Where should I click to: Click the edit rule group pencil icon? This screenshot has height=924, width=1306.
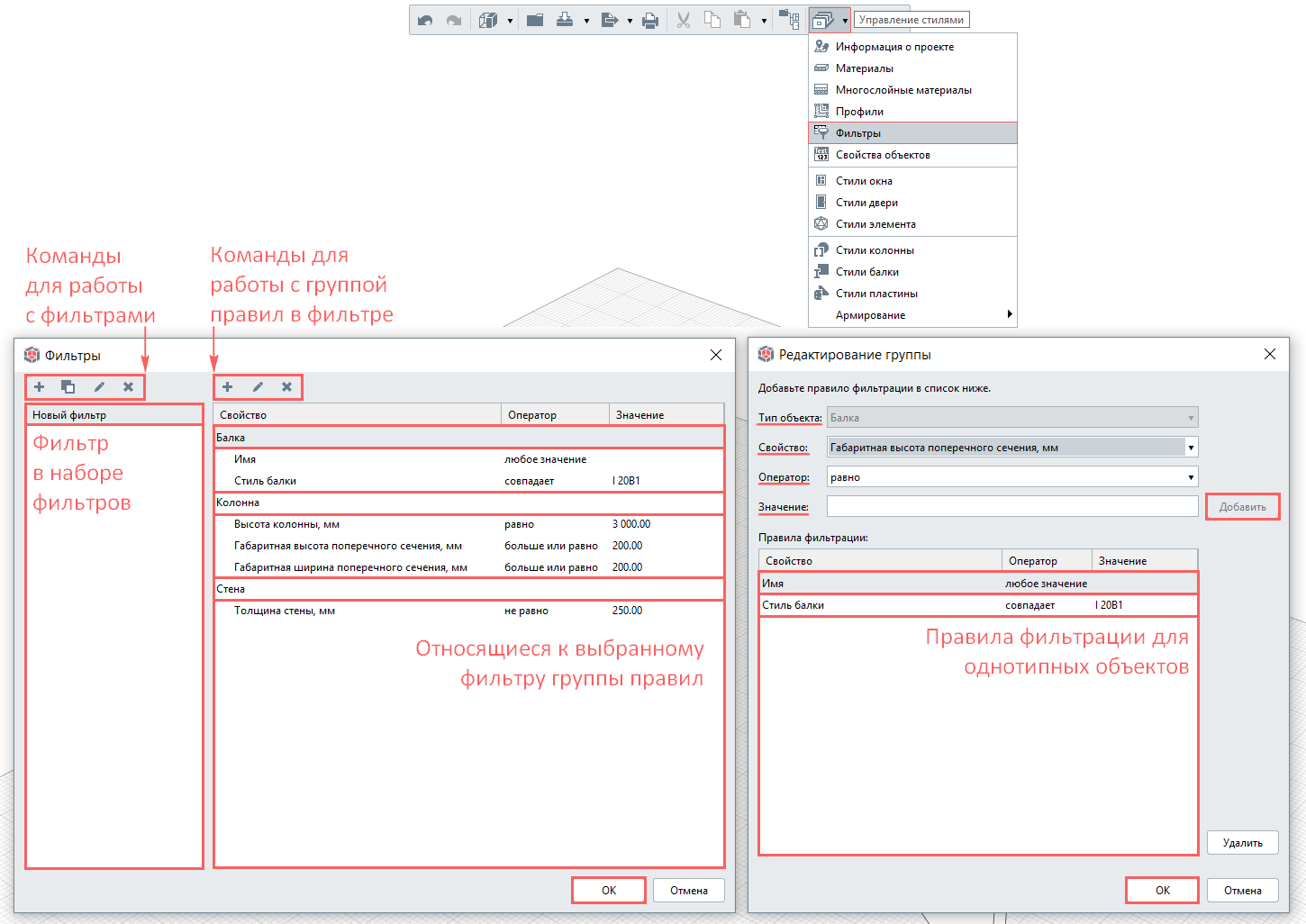[258, 387]
